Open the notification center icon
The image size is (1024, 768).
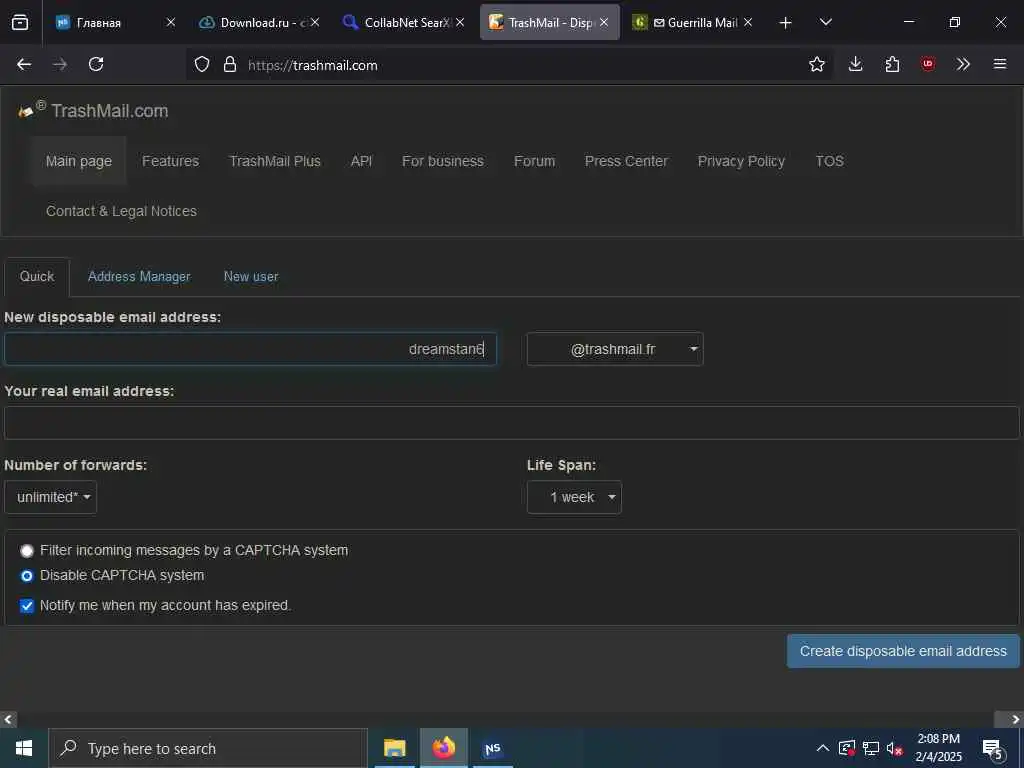pyautogui.click(x=993, y=750)
